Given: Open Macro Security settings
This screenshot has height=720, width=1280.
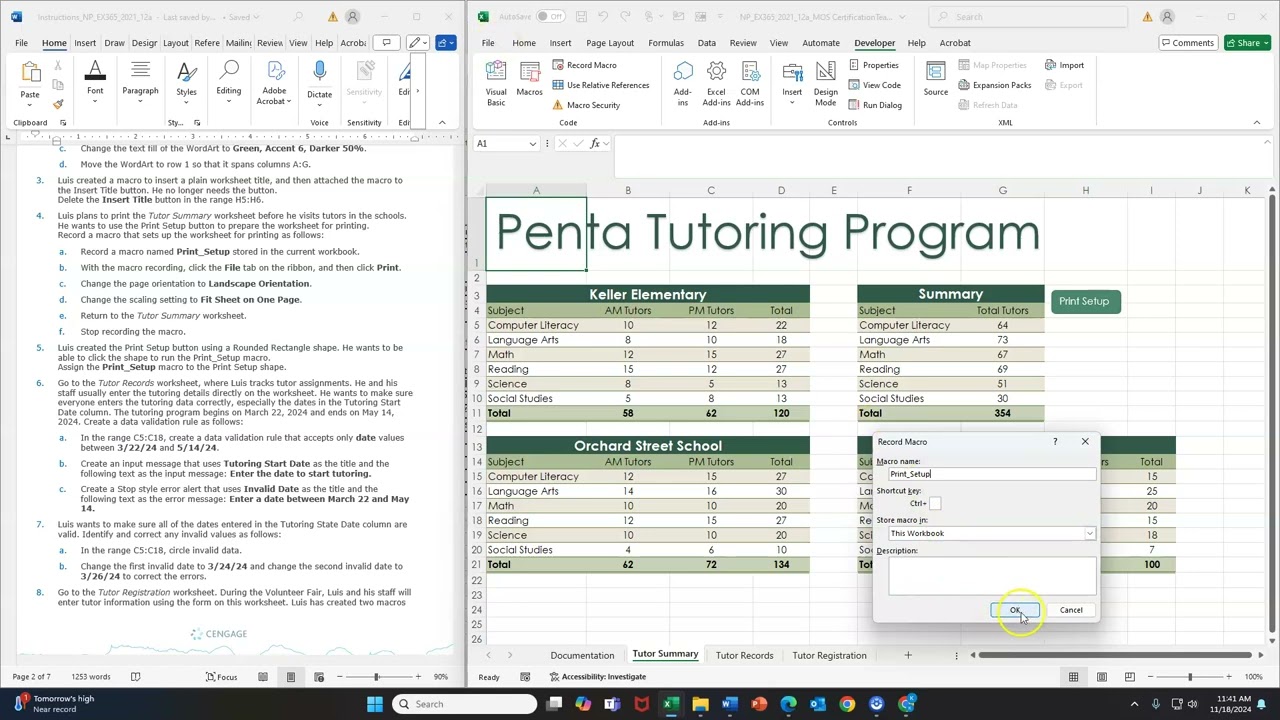Looking at the screenshot, I should [x=585, y=105].
